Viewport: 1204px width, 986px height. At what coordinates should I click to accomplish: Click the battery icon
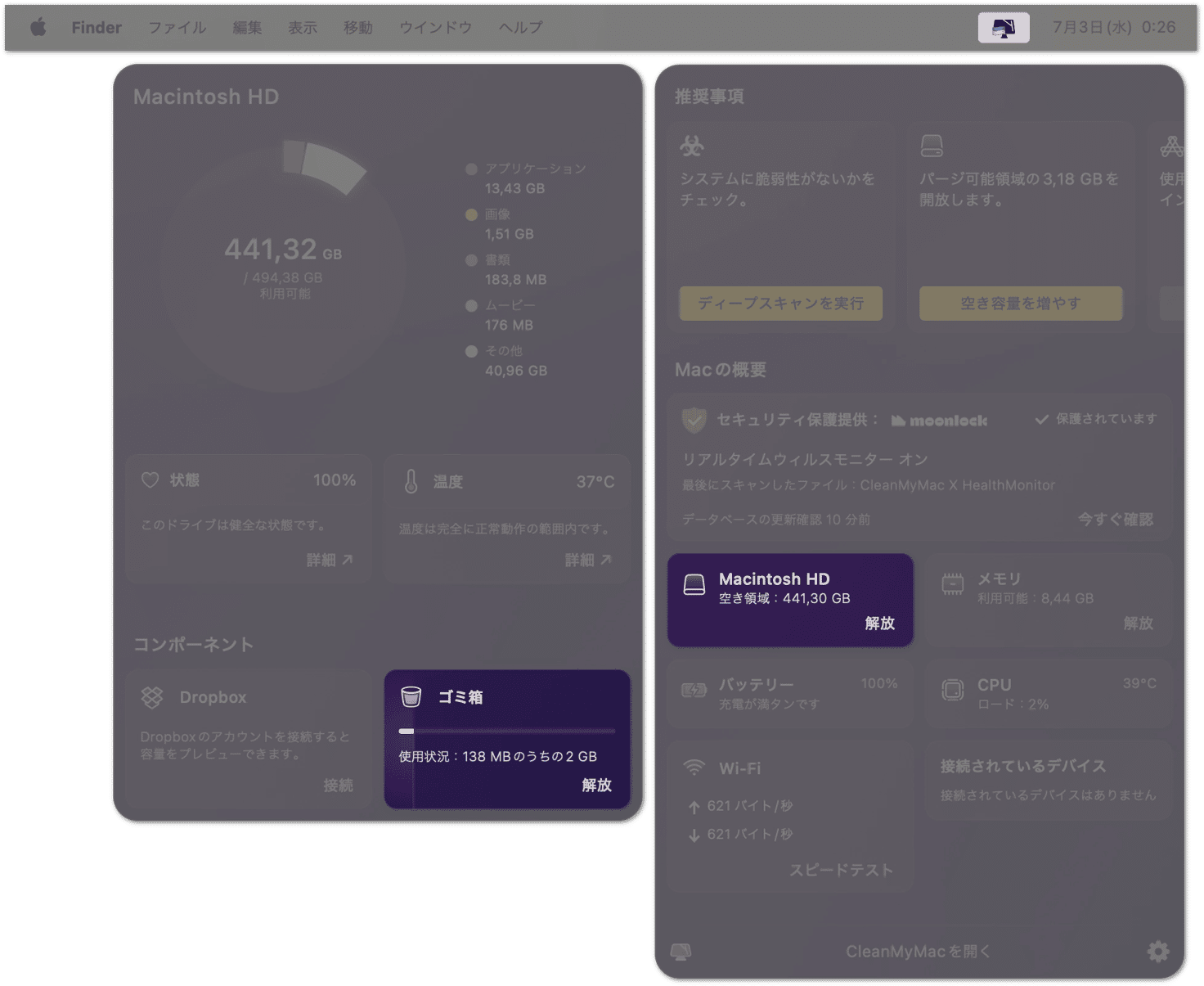pyautogui.click(x=694, y=691)
